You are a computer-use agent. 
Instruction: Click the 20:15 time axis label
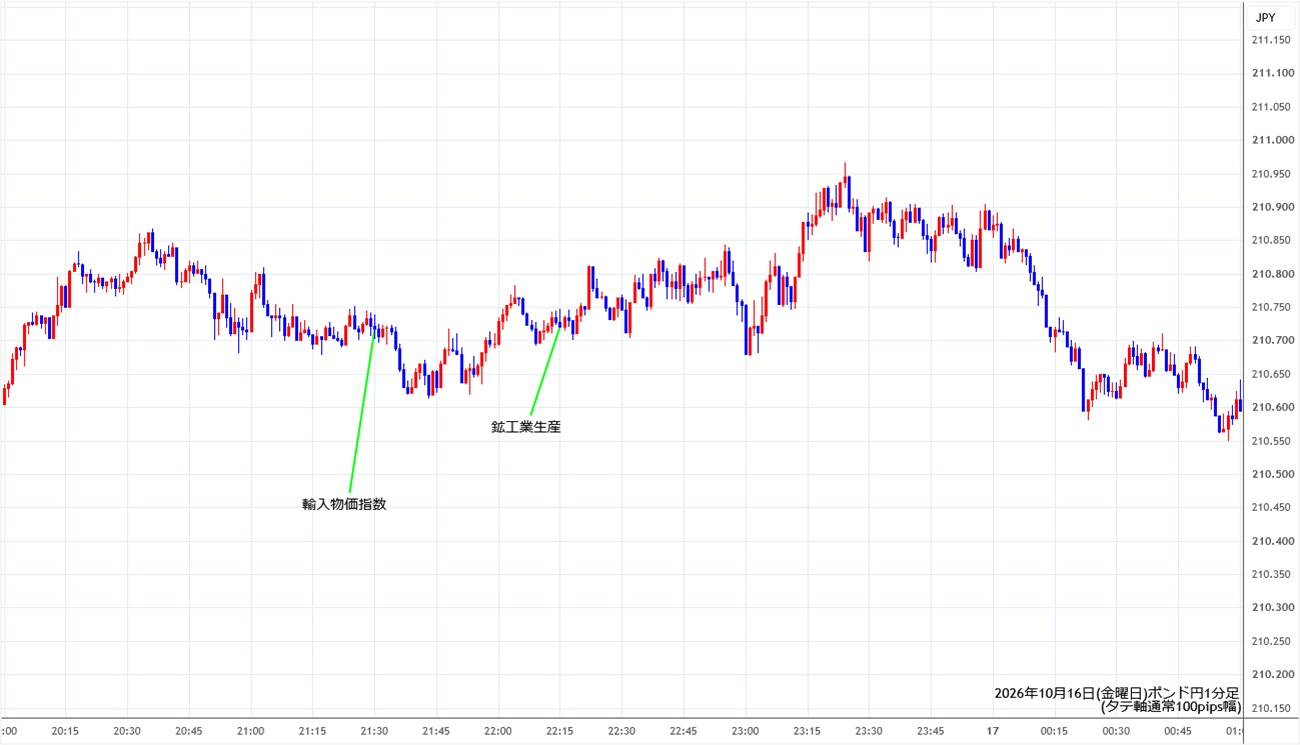[65, 731]
